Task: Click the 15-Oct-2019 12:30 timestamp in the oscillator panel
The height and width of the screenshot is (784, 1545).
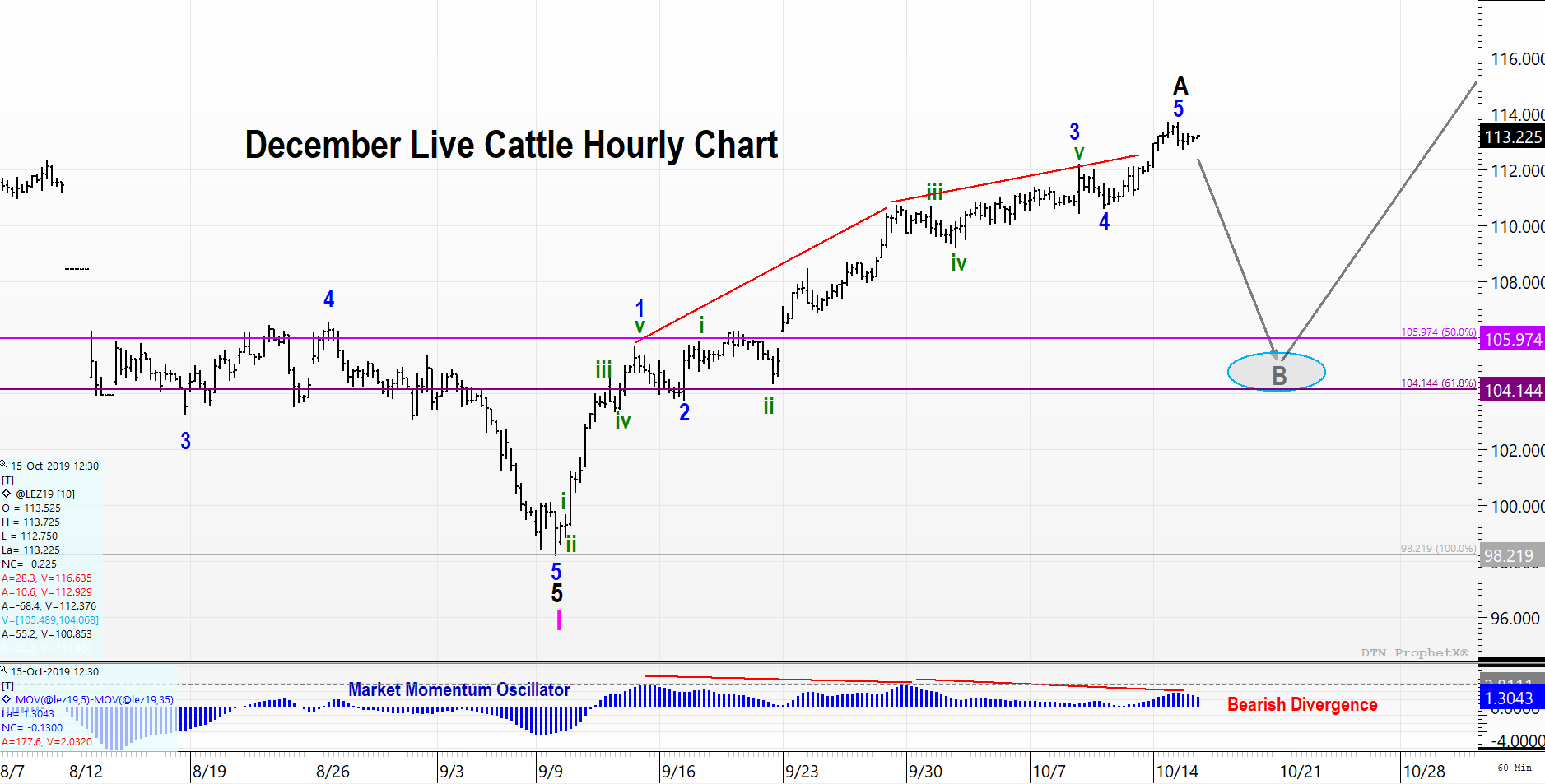Action: click(54, 671)
